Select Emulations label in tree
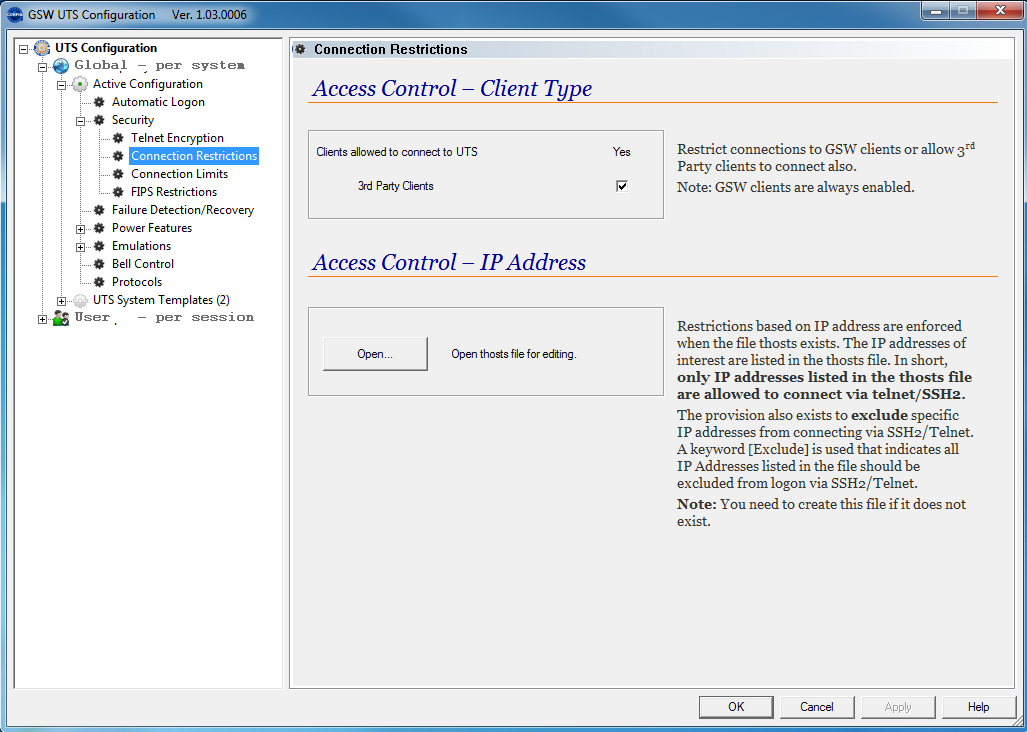 (141, 246)
